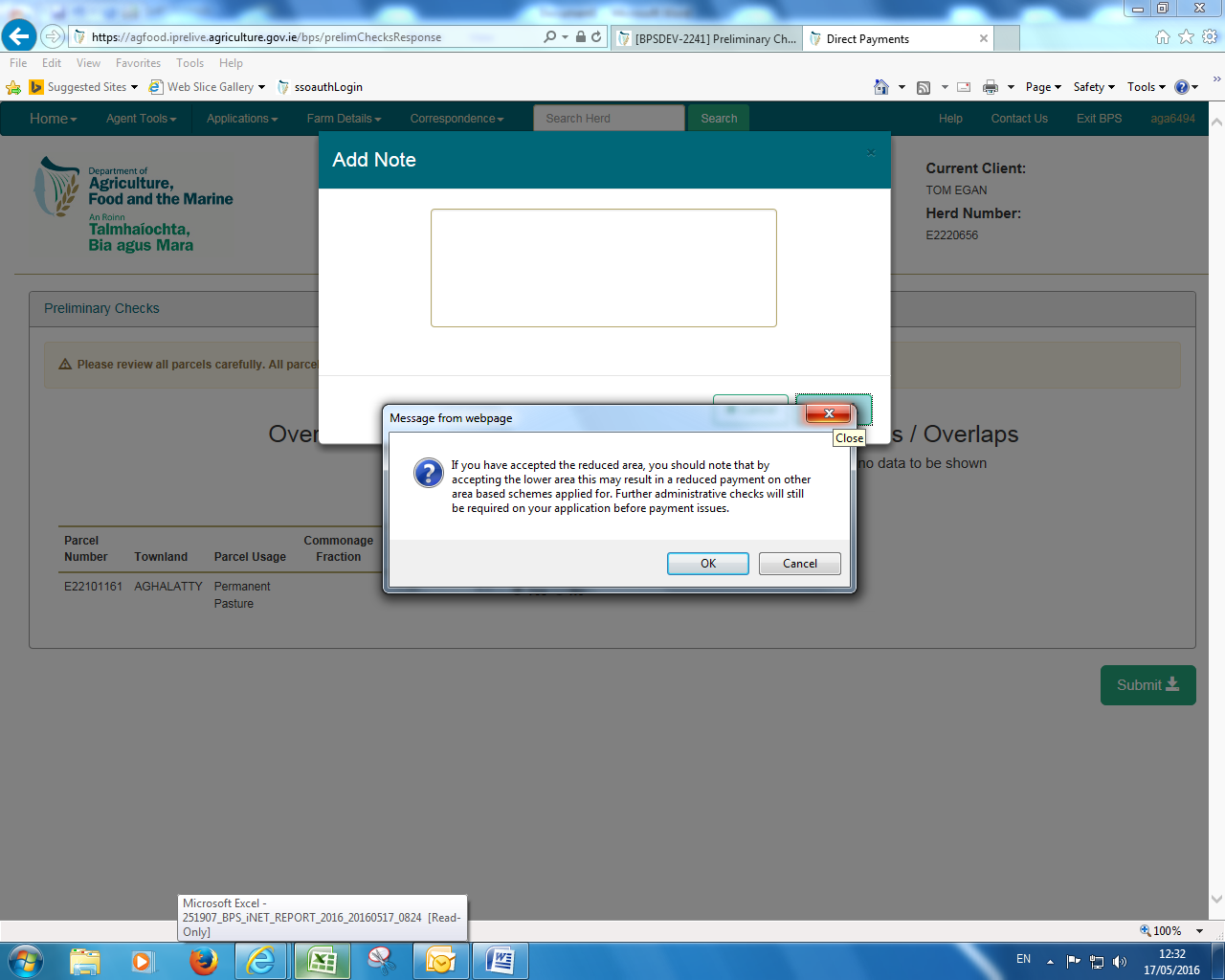This screenshot has width=1225, height=980.
Task: Open Microsoft Word from the taskbar
Action: [x=501, y=960]
